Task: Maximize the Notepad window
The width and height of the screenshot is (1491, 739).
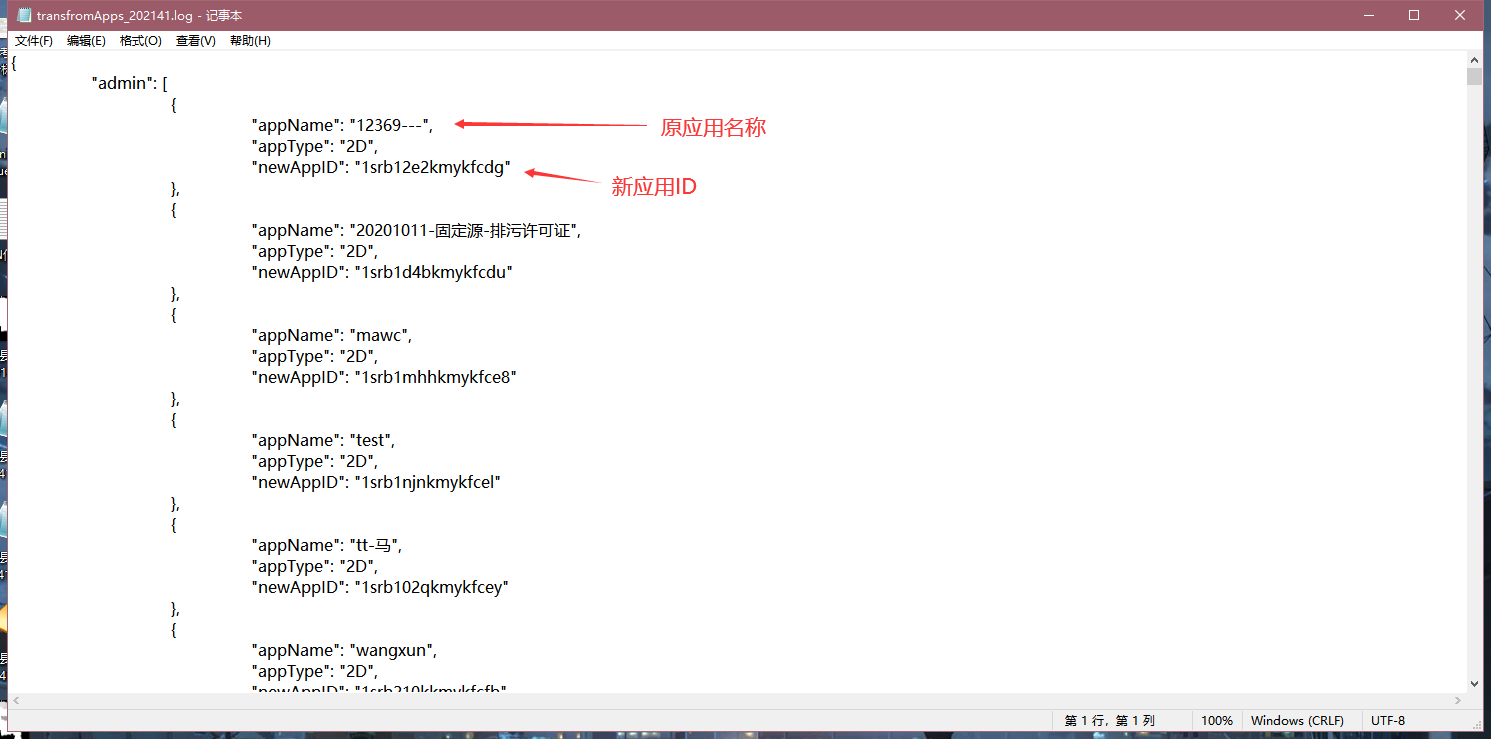Action: pyautogui.click(x=1414, y=15)
